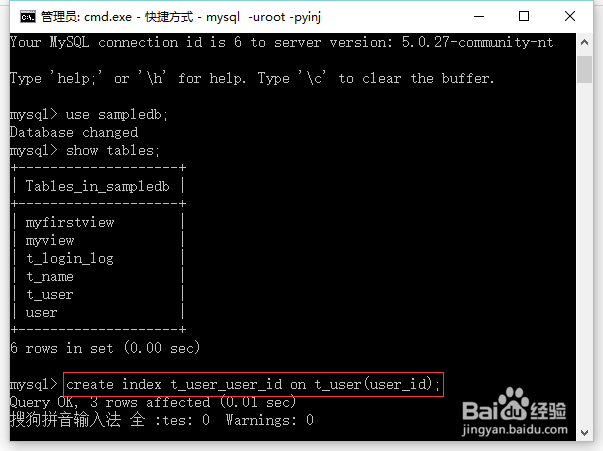Click the window title text
This screenshot has width=603, height=451.
[181, 17]
